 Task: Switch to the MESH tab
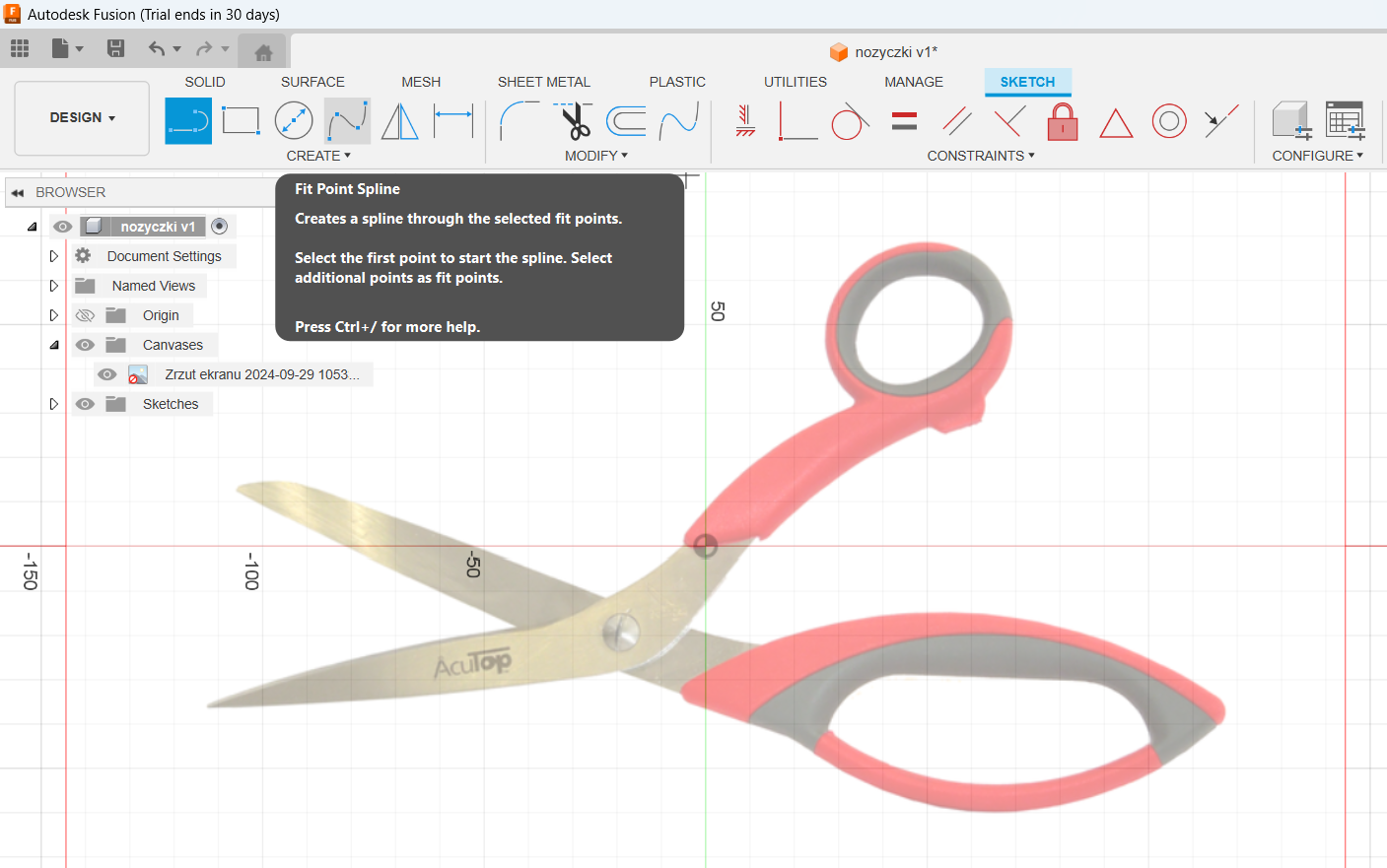pyautogui.click(x=421, y=82)
